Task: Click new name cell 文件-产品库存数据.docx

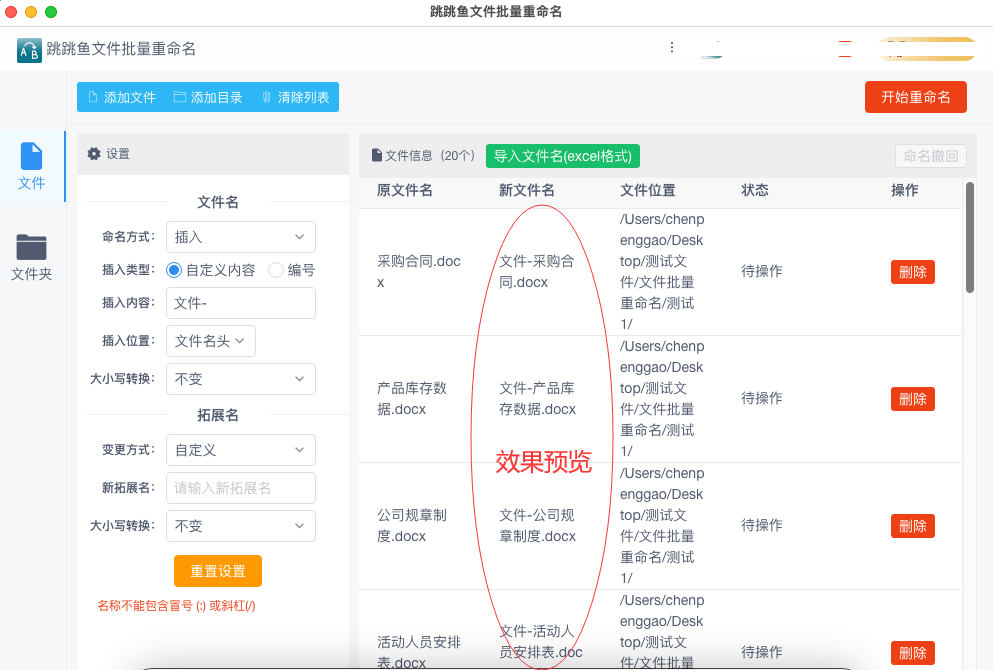Action: [538, 398]
